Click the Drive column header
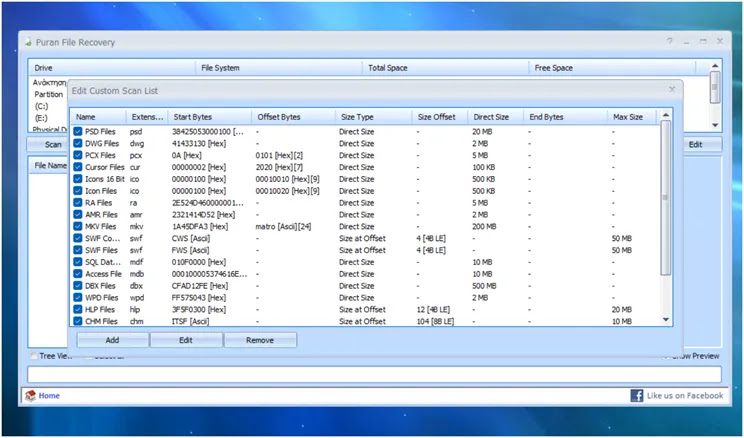744x438 pixels. pyautogui.click(x=112, y=68)
